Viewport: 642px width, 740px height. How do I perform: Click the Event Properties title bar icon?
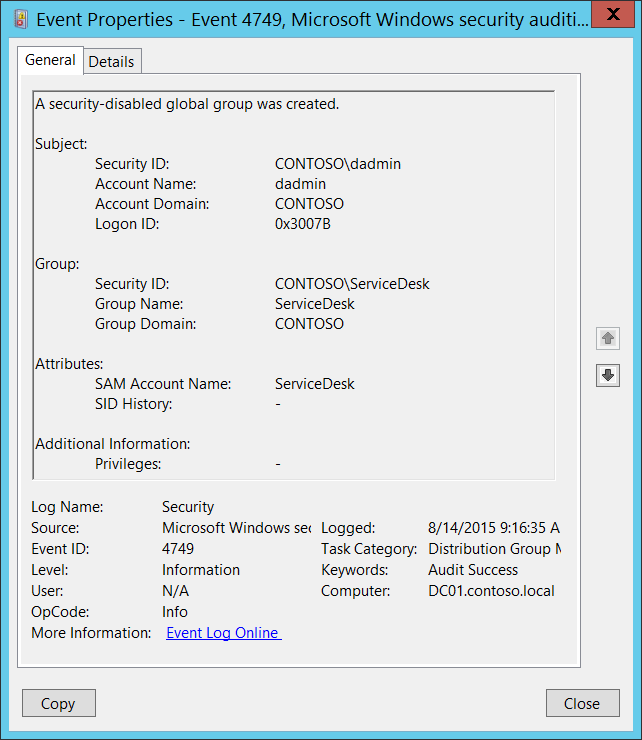21,17
